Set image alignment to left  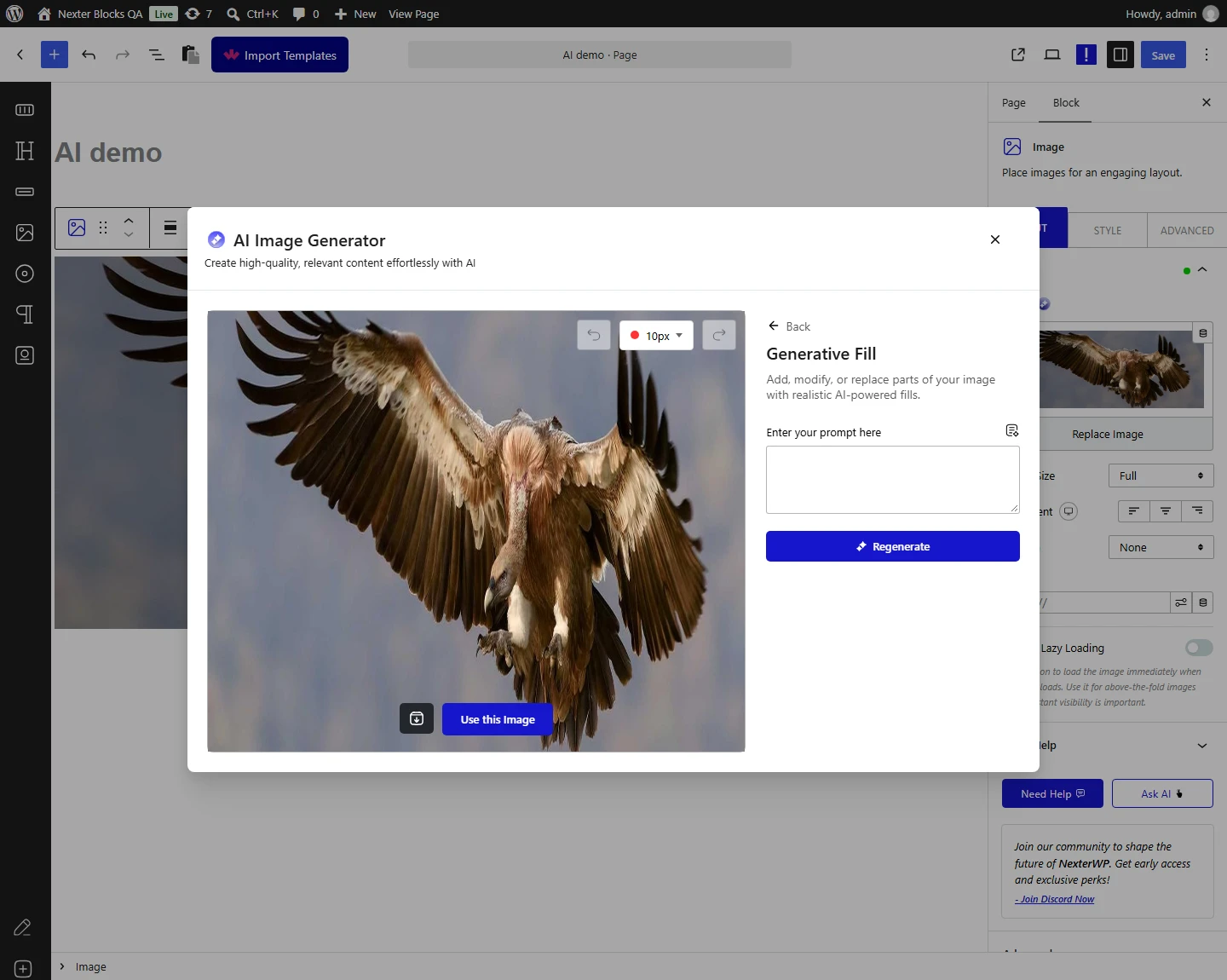point(1134,511)
